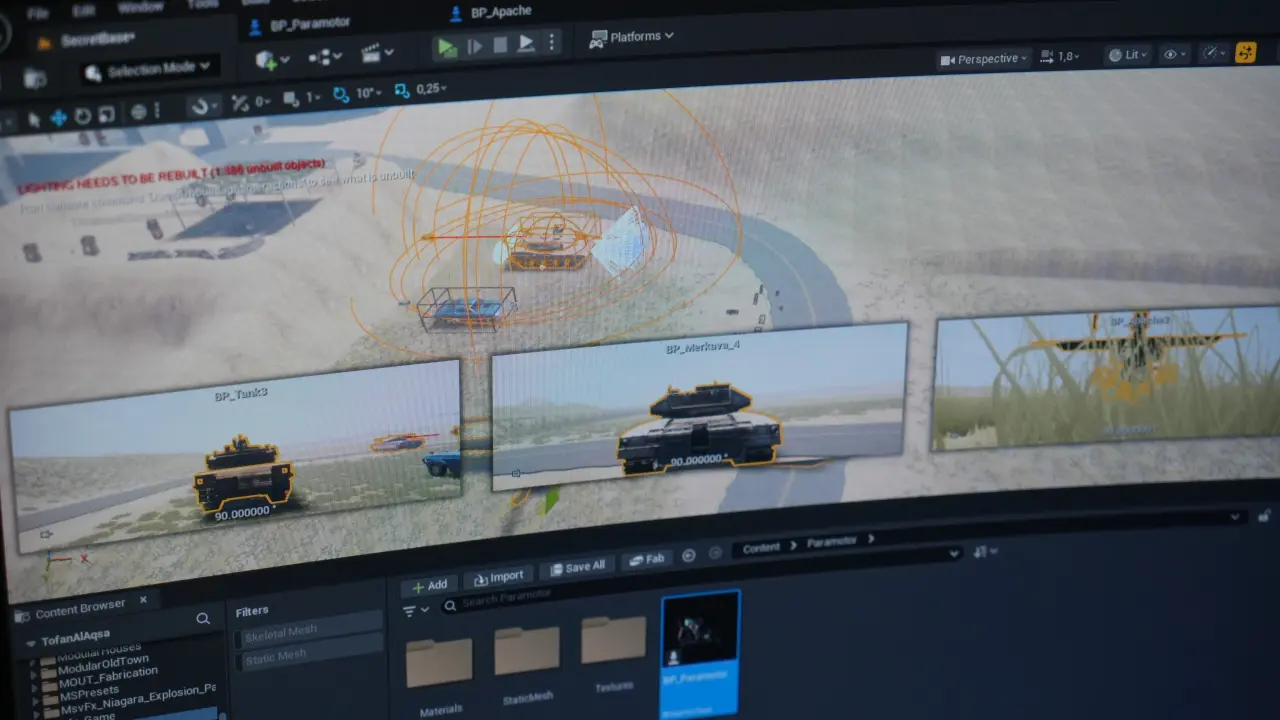This screenshot has width=1280, height=720.
Task: Click the green Play in editor button
Action: point(446,47)
